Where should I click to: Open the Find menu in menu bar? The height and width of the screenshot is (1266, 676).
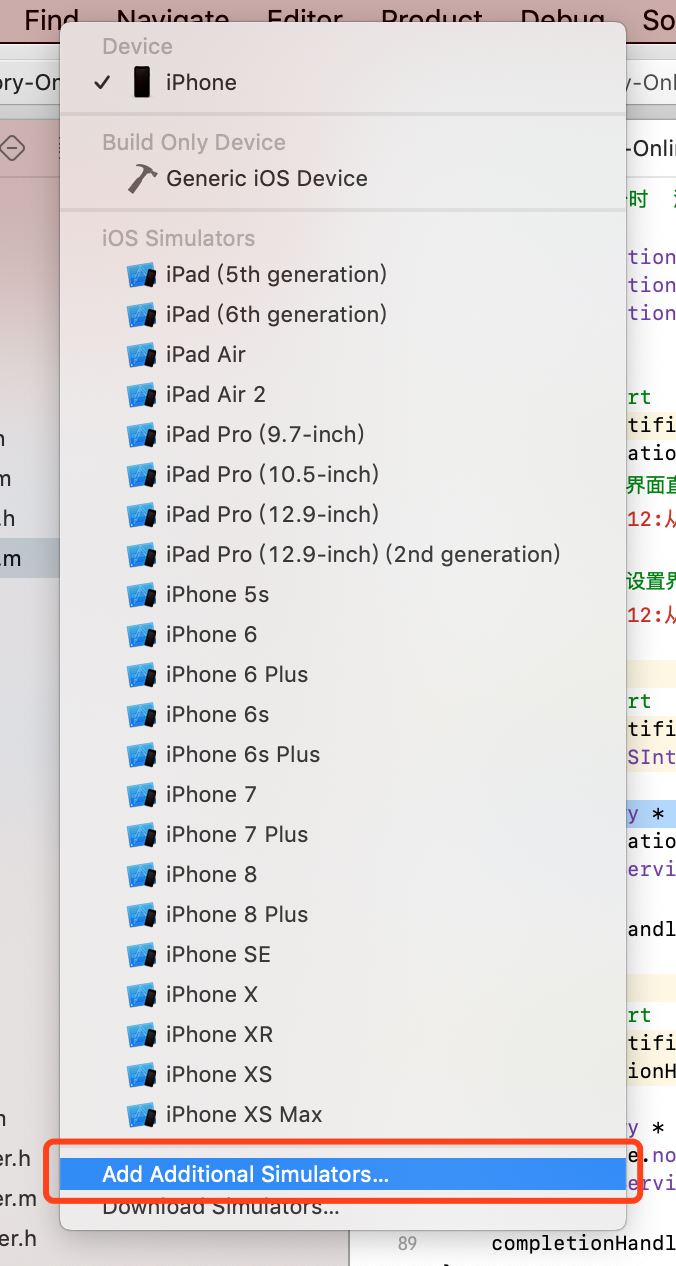[x=52, y=19]
